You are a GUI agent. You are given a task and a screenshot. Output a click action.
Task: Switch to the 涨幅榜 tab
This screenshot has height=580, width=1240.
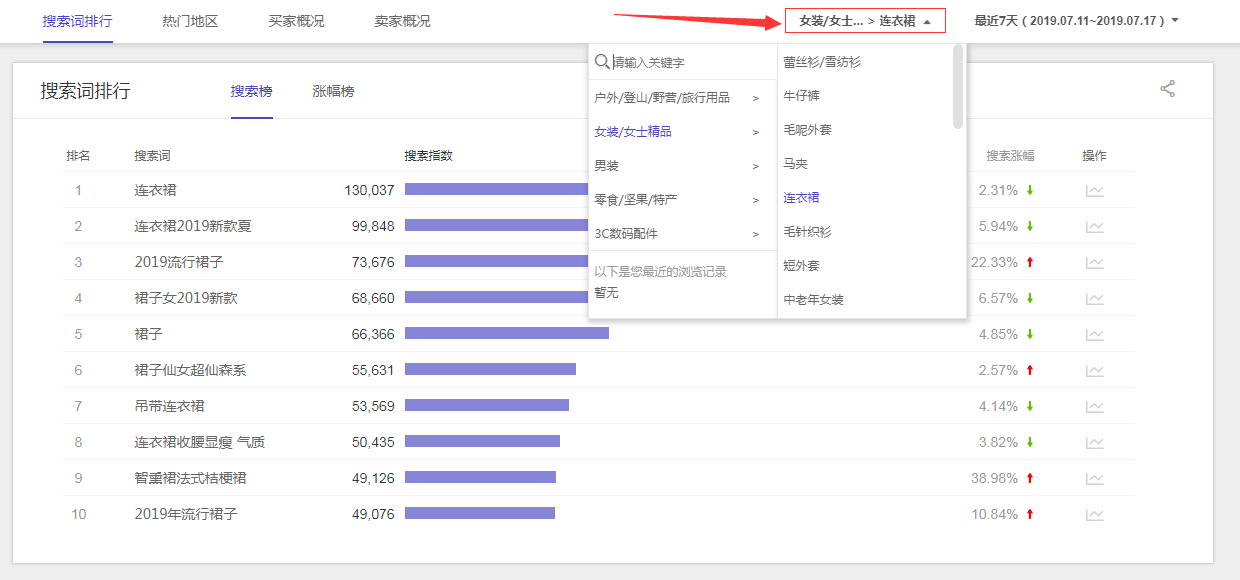333,91
